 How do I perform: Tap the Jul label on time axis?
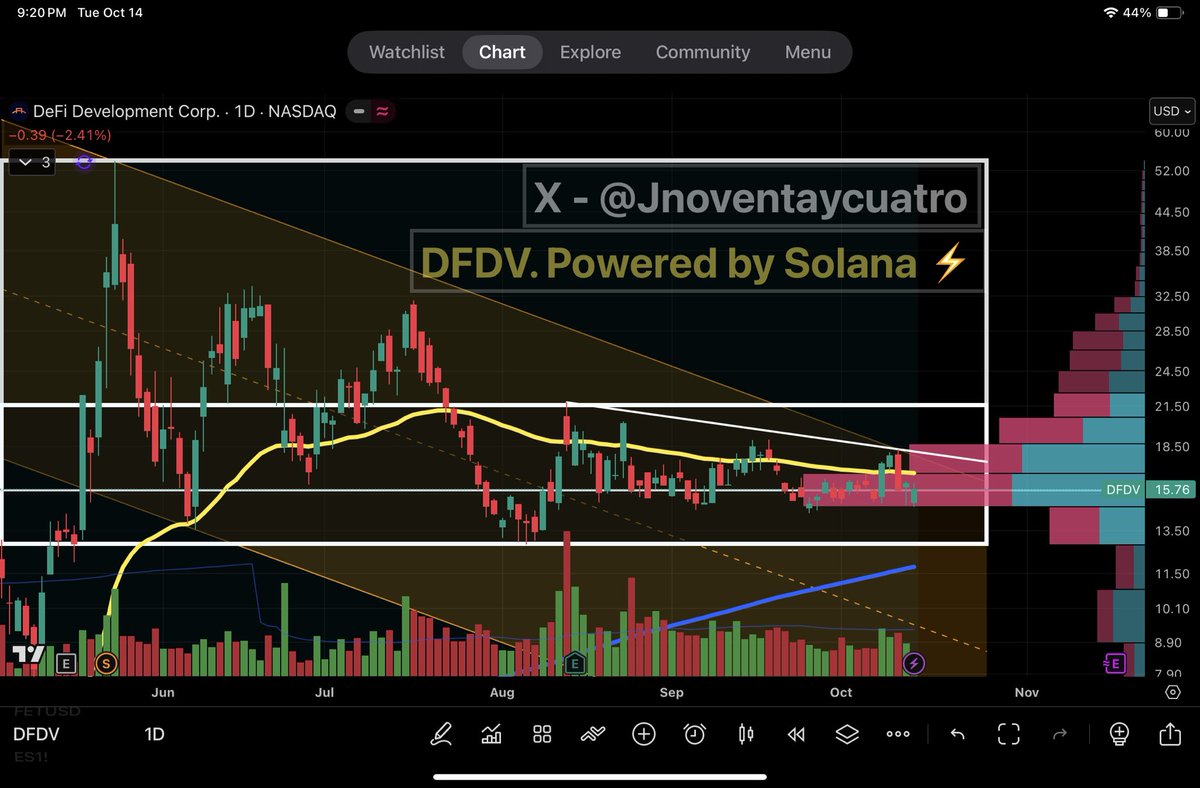323,692
